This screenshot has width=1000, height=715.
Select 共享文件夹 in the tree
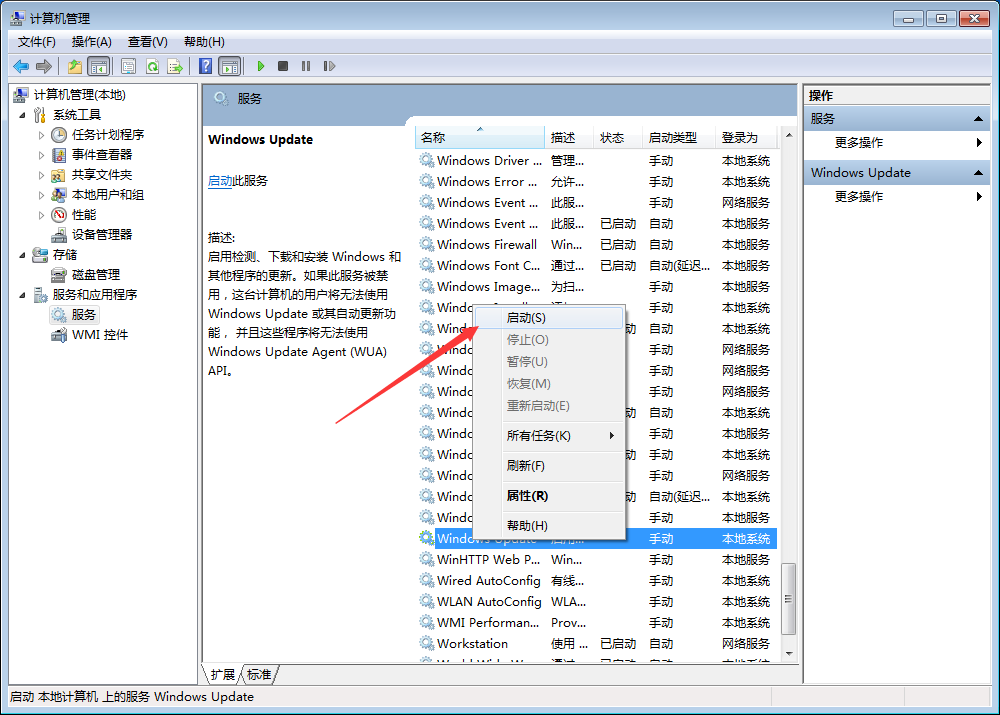[102, 175]
